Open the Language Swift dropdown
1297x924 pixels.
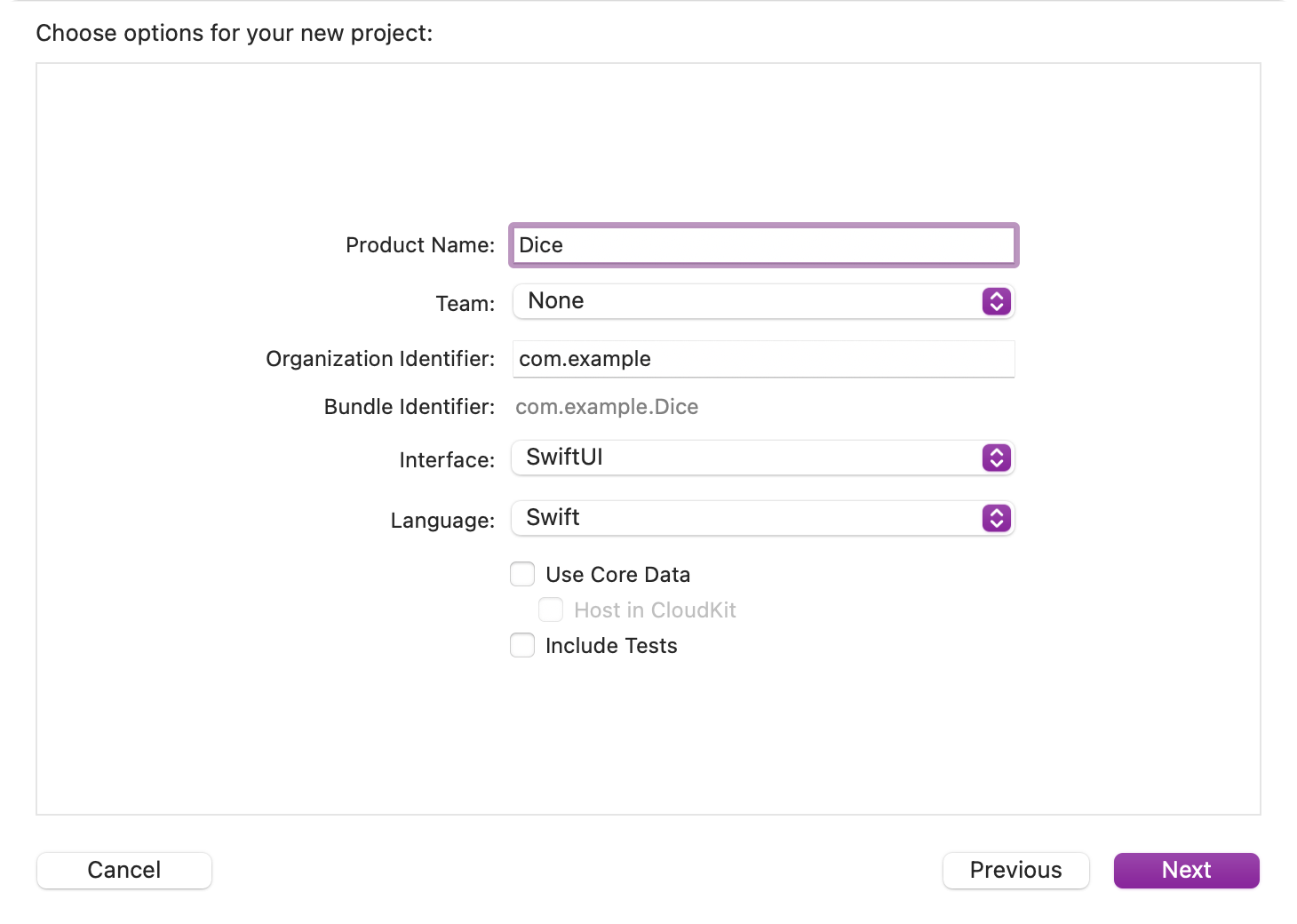[763, 518]
